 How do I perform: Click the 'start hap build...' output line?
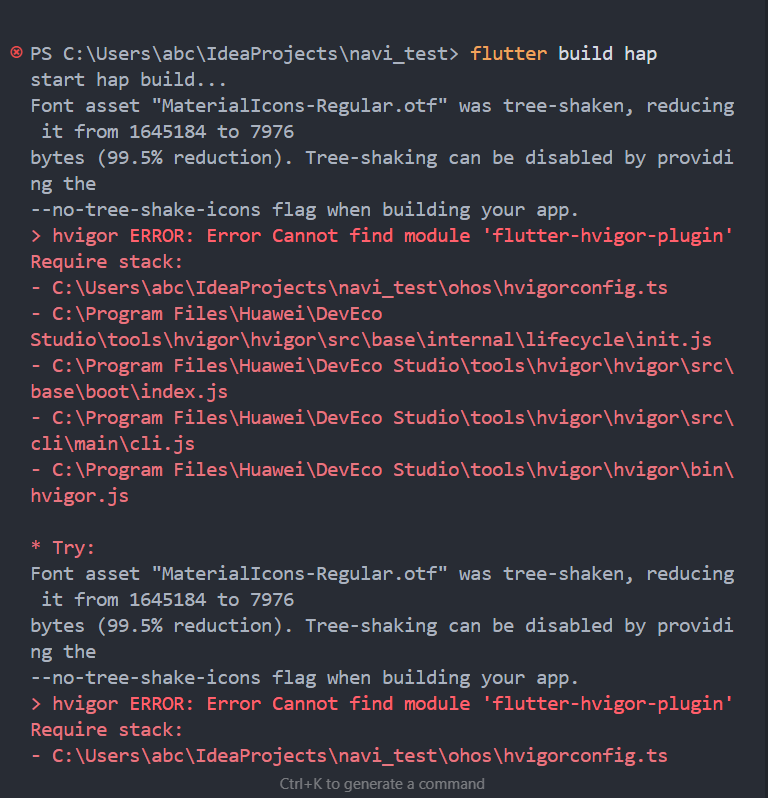129,79
